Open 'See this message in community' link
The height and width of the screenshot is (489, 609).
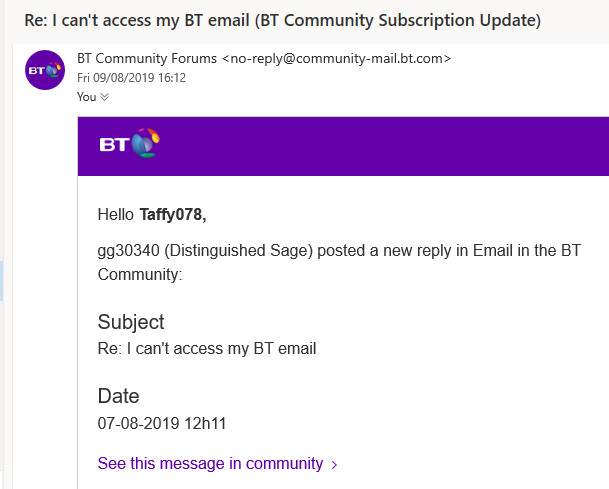pyautogui.click(x=210, y=464)
